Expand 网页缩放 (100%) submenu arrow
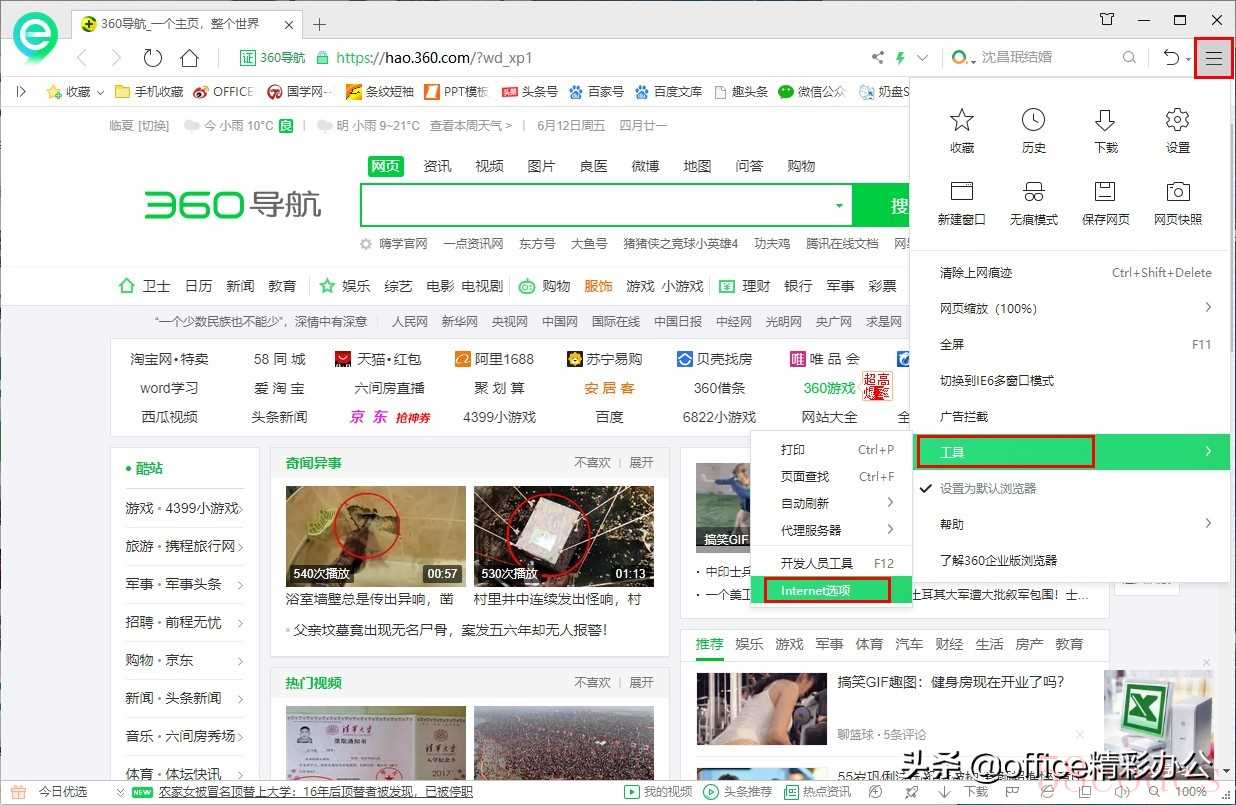The image size is (1236, 805). click(1208, 308)
